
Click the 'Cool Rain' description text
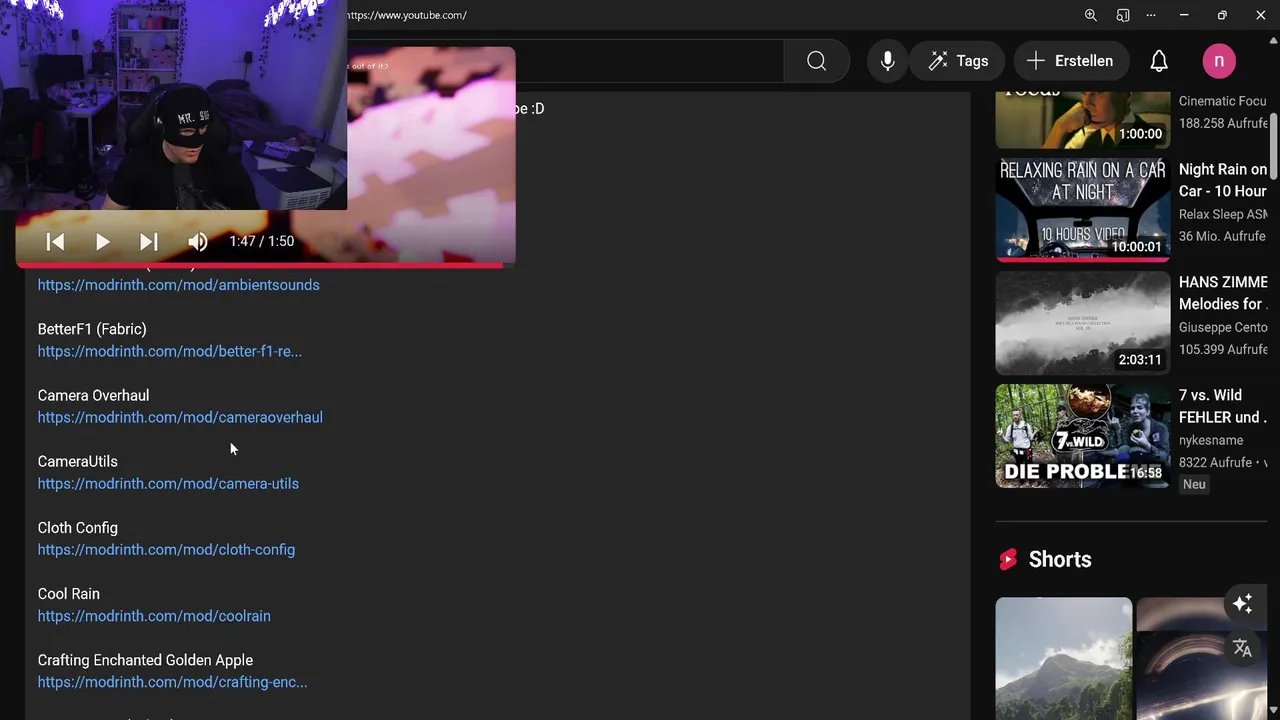click(x=69, y=594)
